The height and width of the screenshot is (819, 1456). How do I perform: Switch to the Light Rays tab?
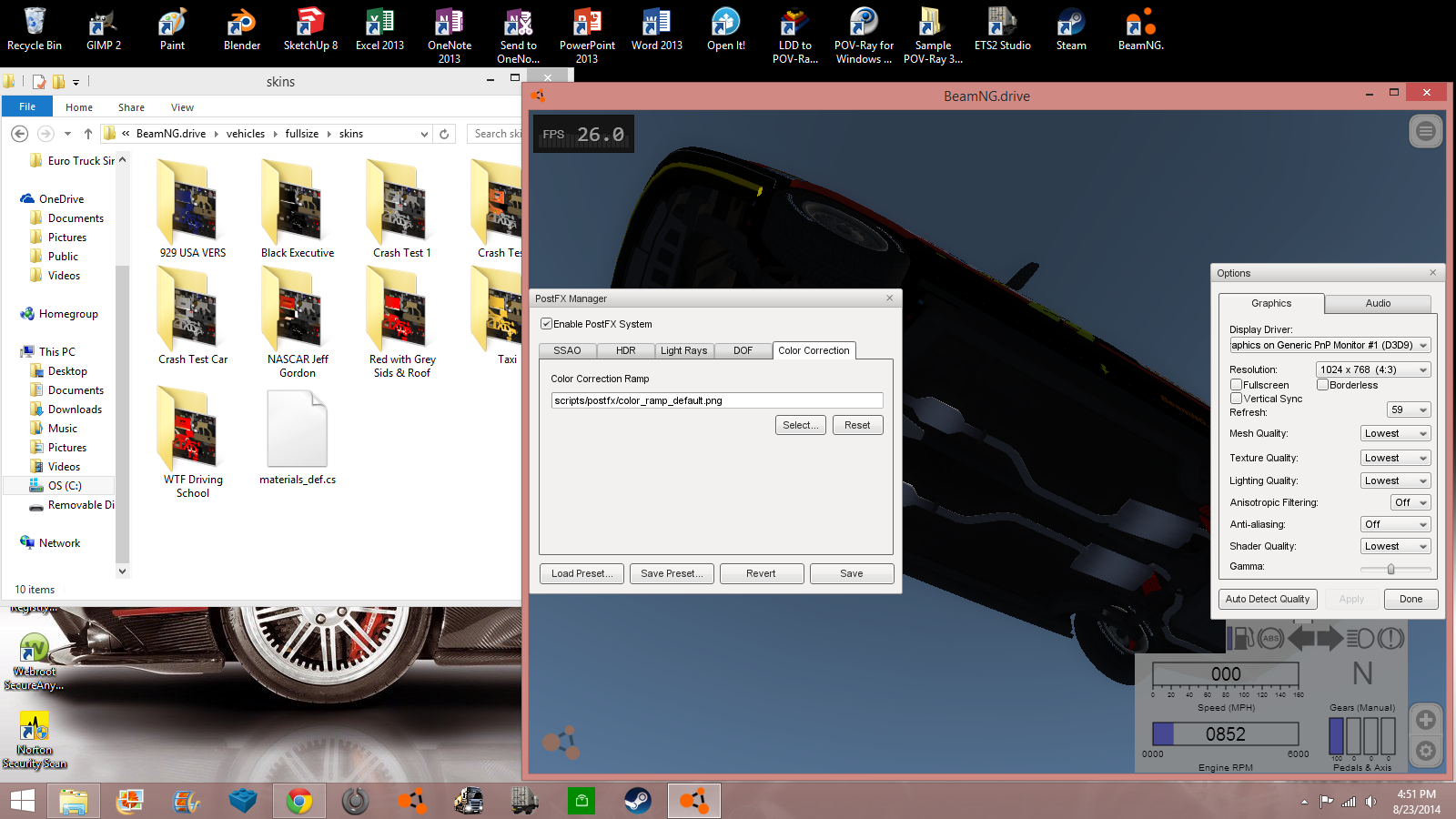click(x=683, y=350)
